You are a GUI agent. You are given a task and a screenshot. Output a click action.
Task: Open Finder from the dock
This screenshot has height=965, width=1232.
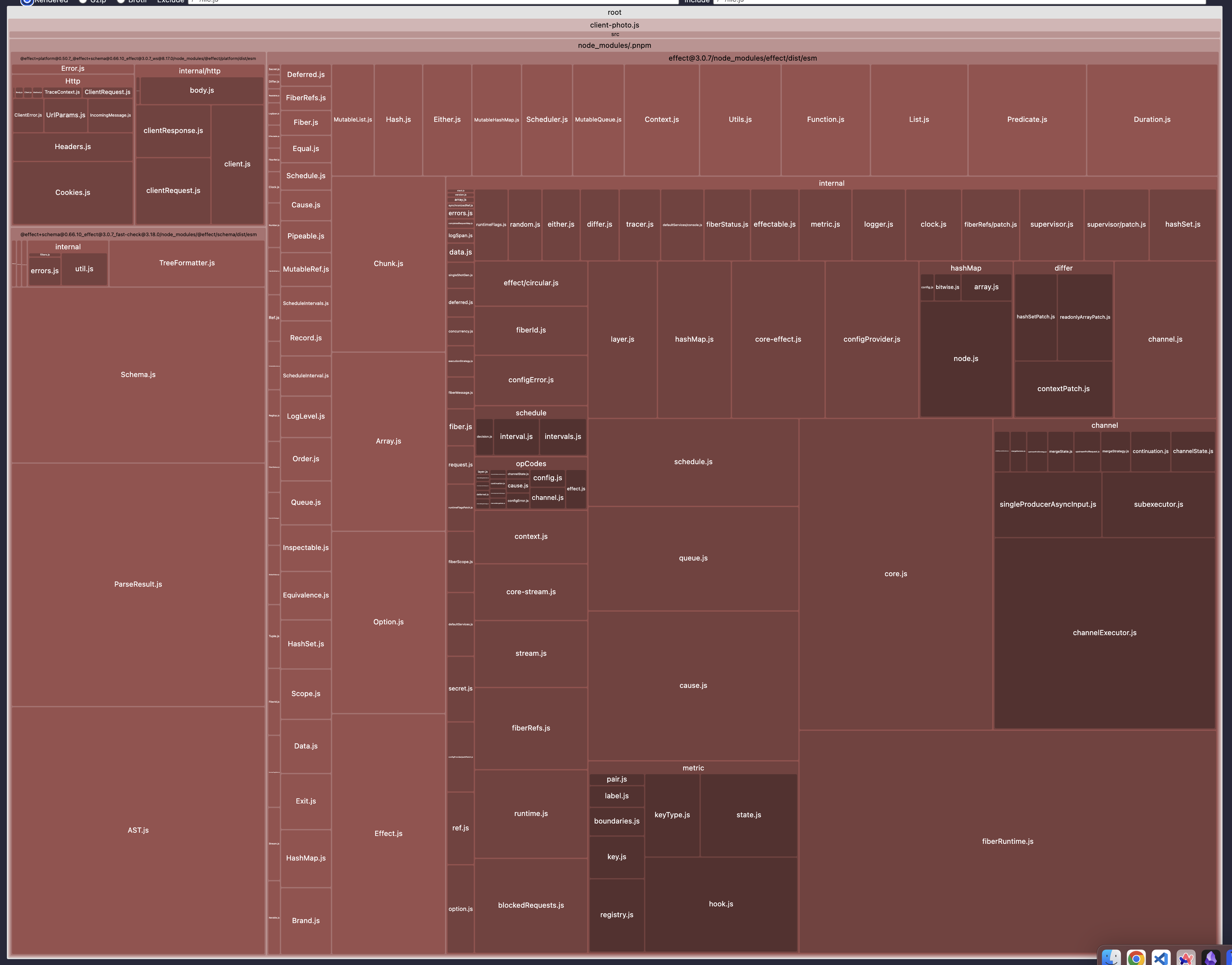point(1111,958)
